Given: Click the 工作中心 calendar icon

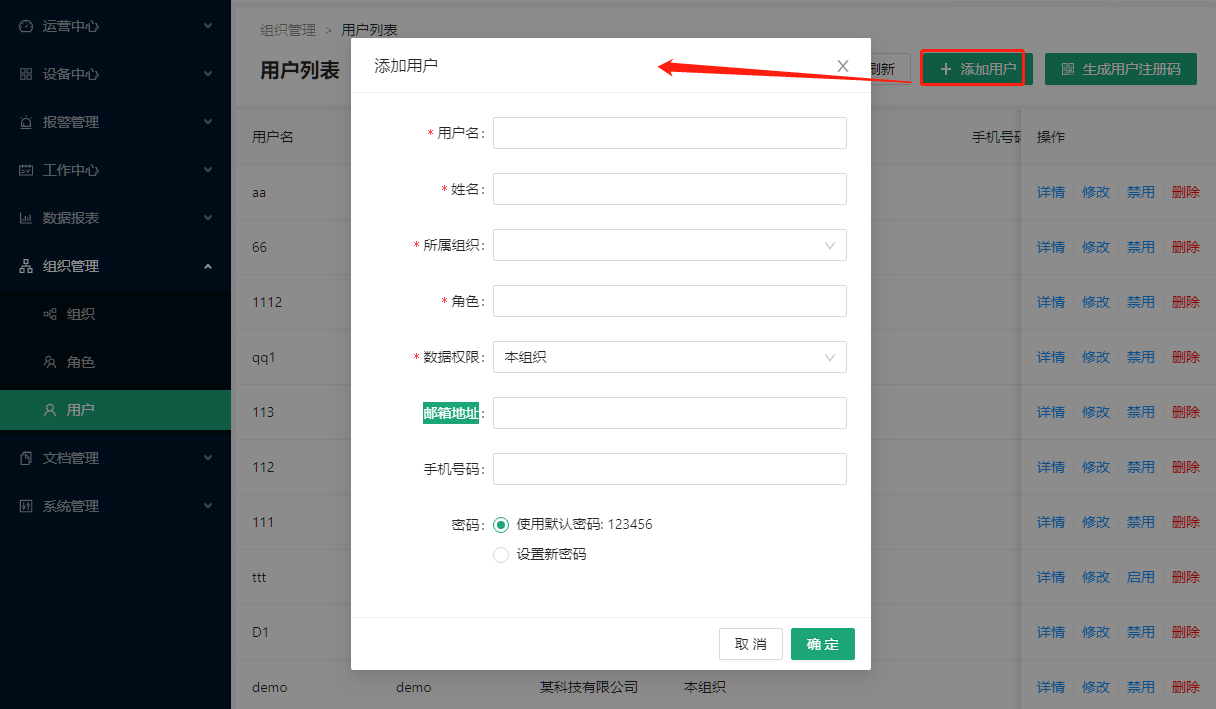Looking at the screenshot, I should pos(26,170).
